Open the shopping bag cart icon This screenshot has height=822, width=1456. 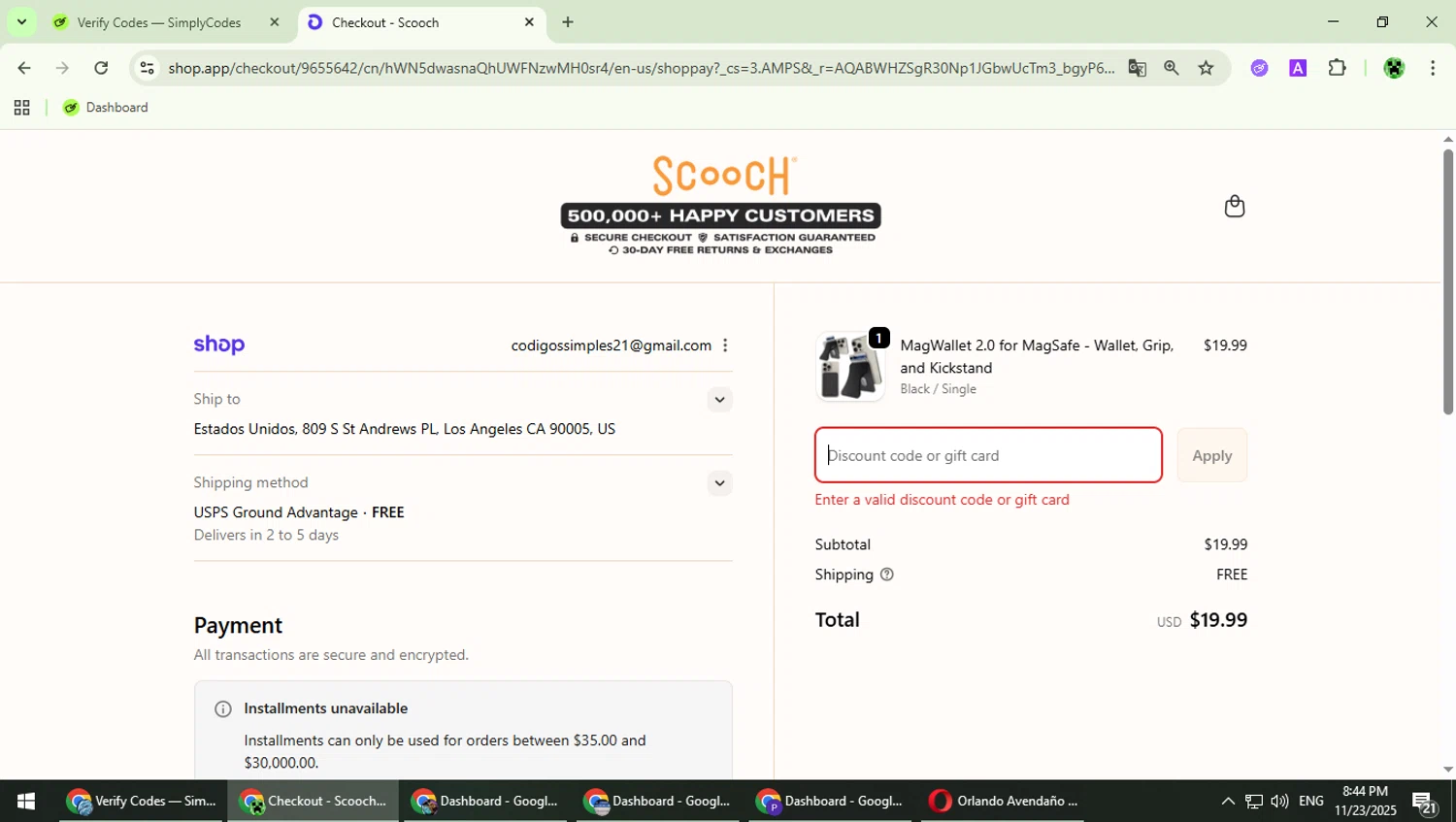[1234, 206]
